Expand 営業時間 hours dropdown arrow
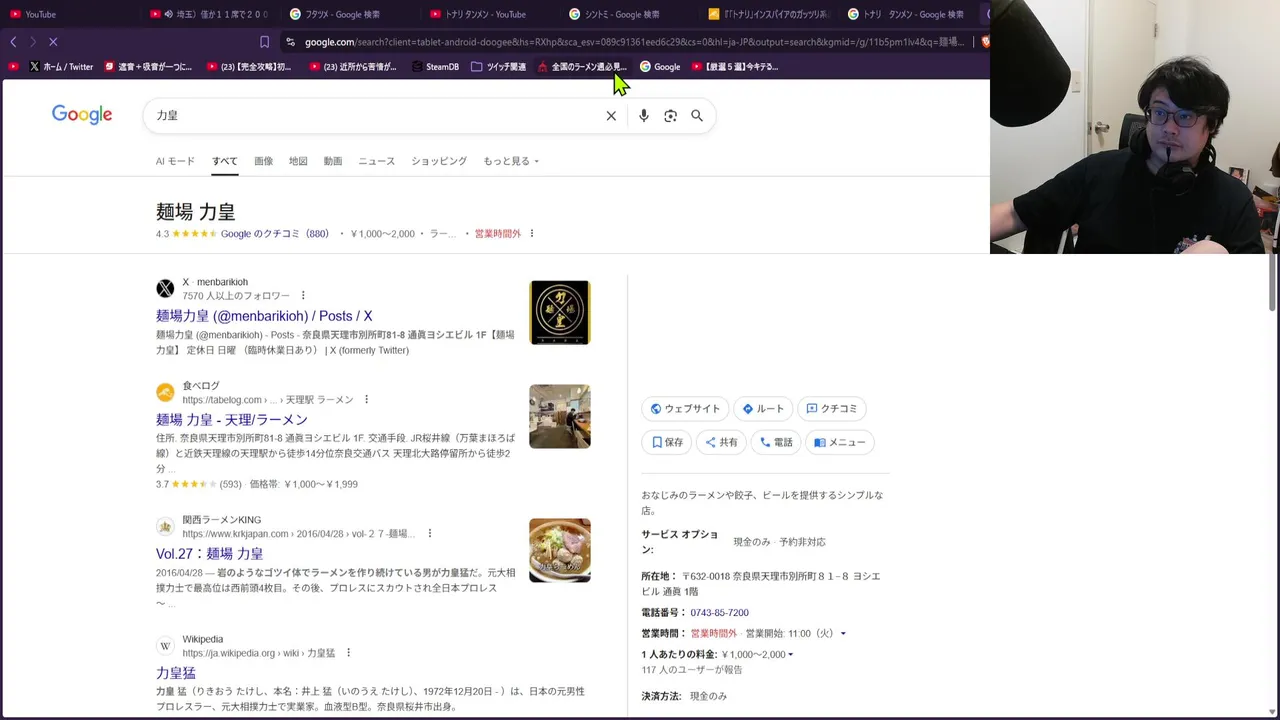1280x720 pixels. [843, 634]
